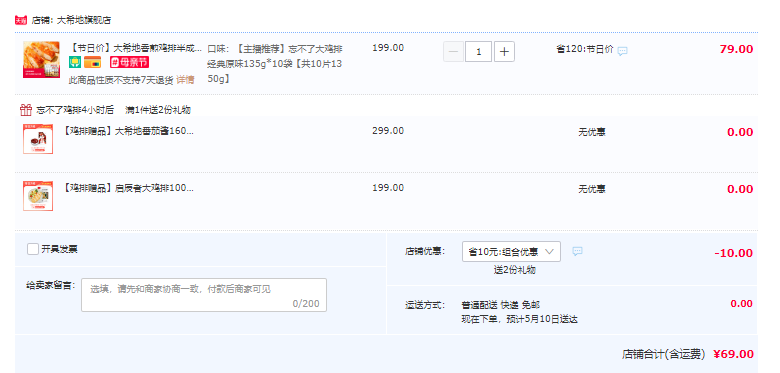
Task: Click the gift box icon
Action: [x=26, y=109]
